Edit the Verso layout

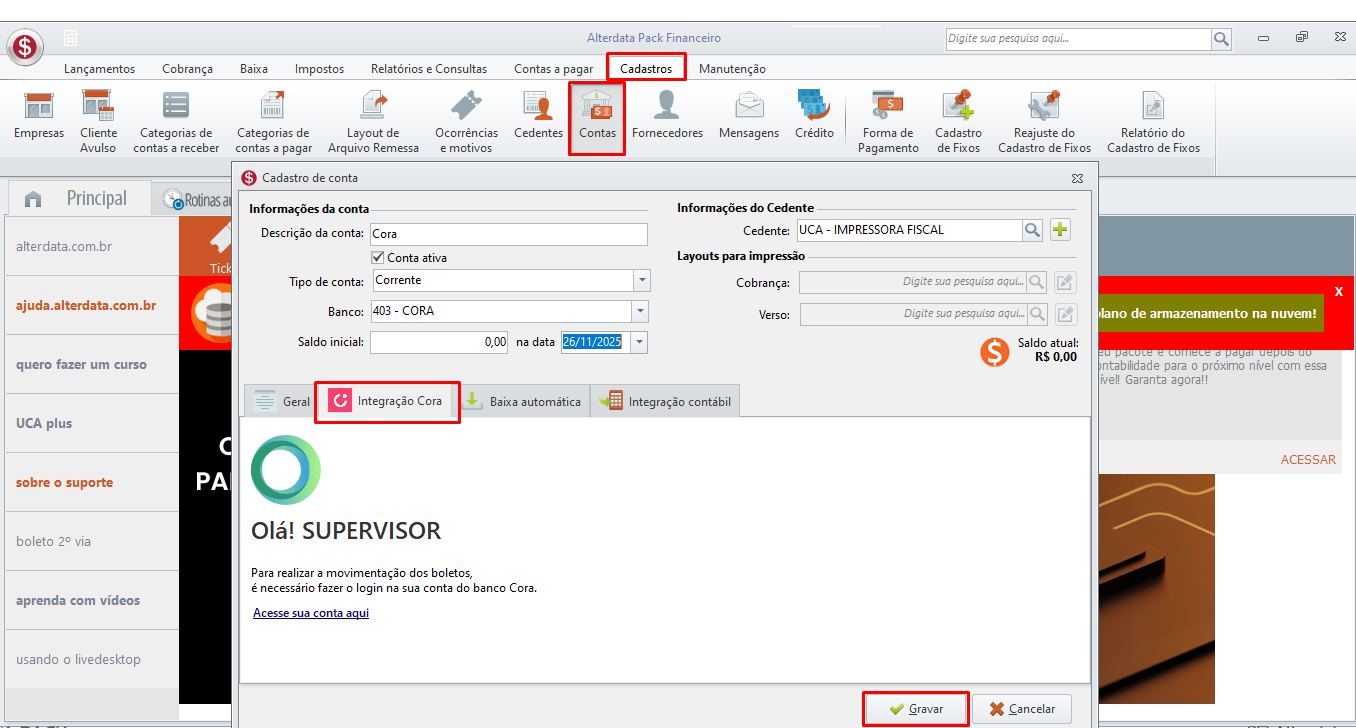point(1066,314)
